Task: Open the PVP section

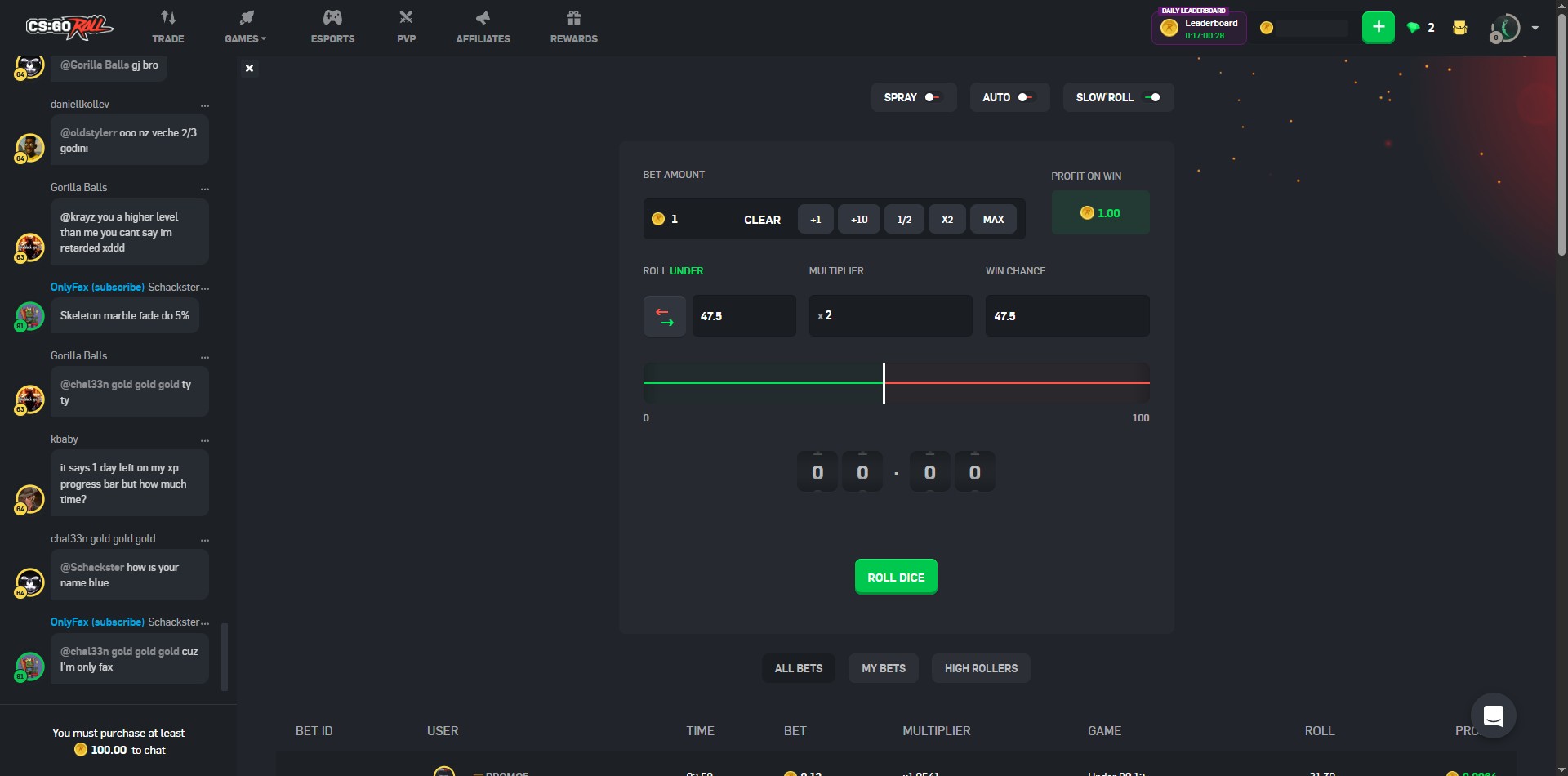Action: [406, 27]
